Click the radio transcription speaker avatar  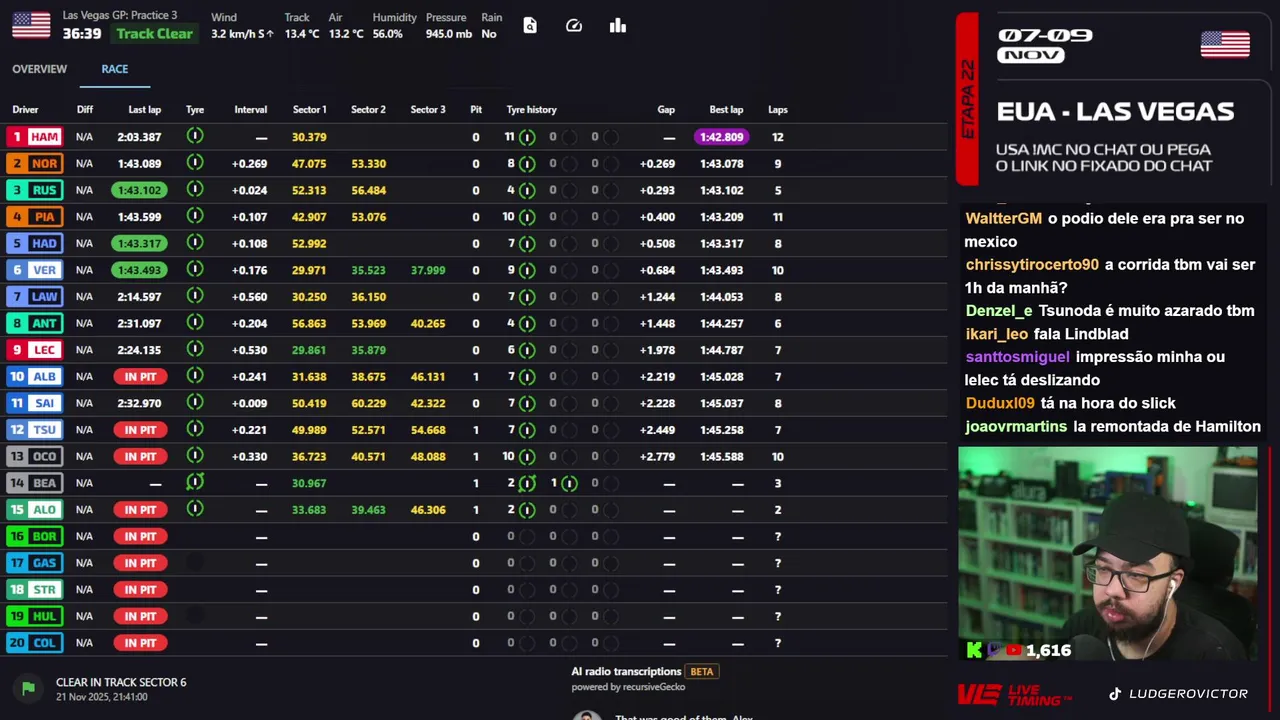tap(587, 714)
